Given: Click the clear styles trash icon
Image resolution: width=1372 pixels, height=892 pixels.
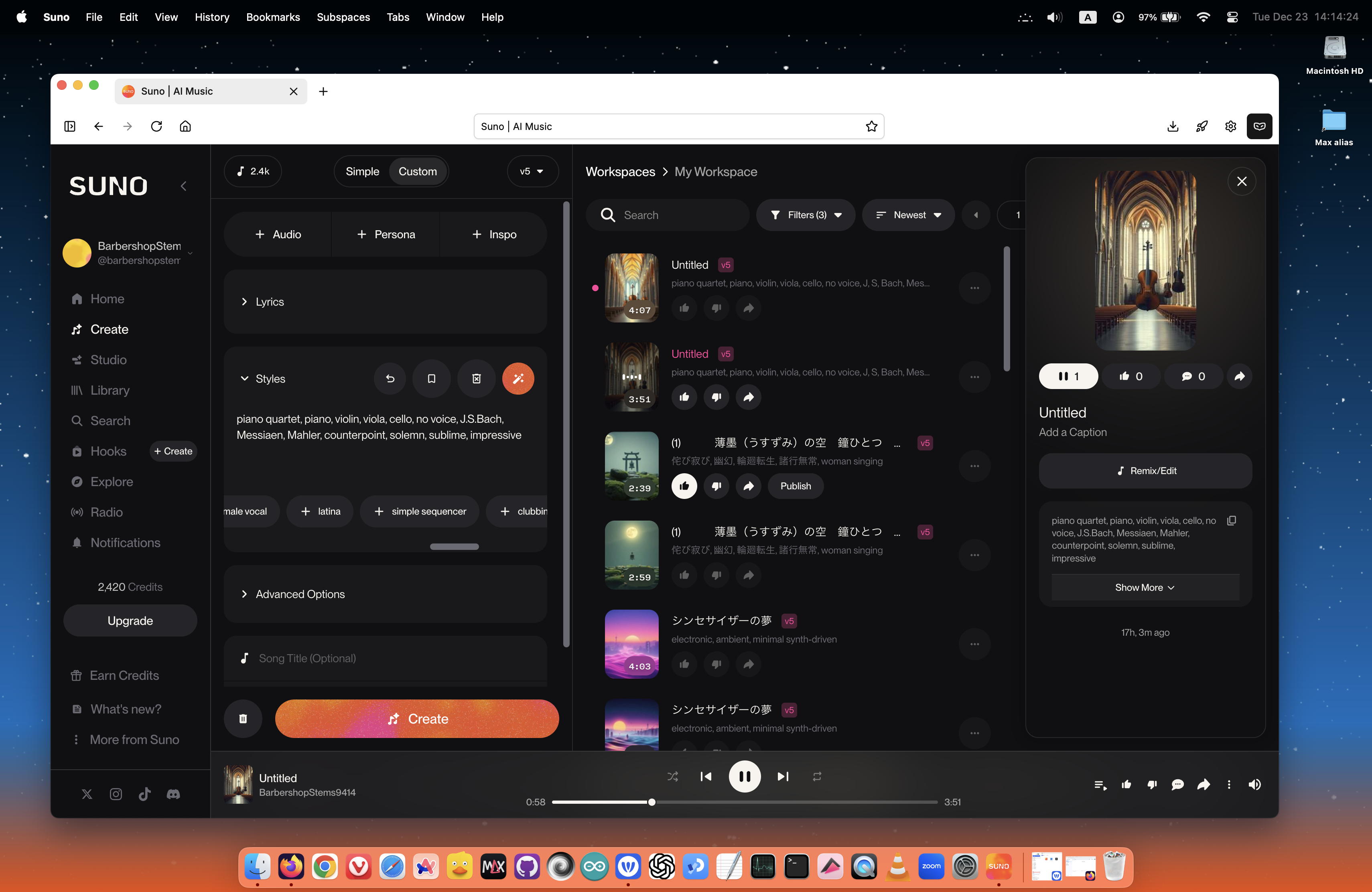Looking at the screenshot, I should pyautogui.click(x=476, y=379).
